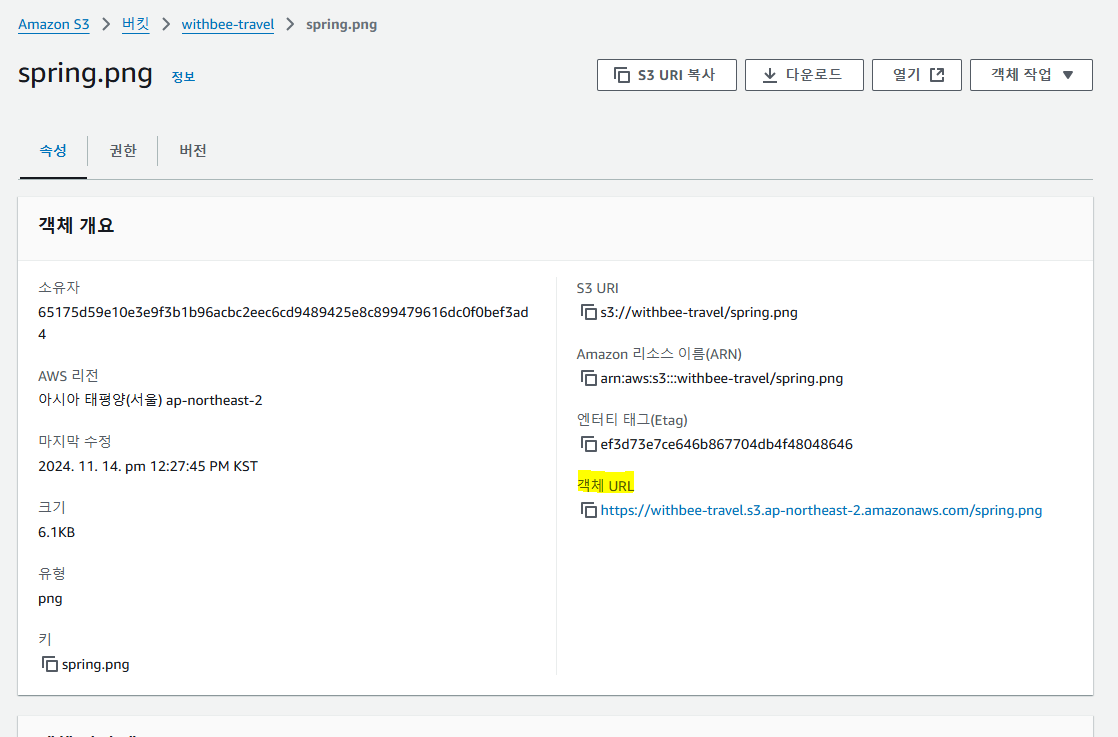Click the S3 URI 복사 button
1118x737 pixels.
tap(667, 75)
